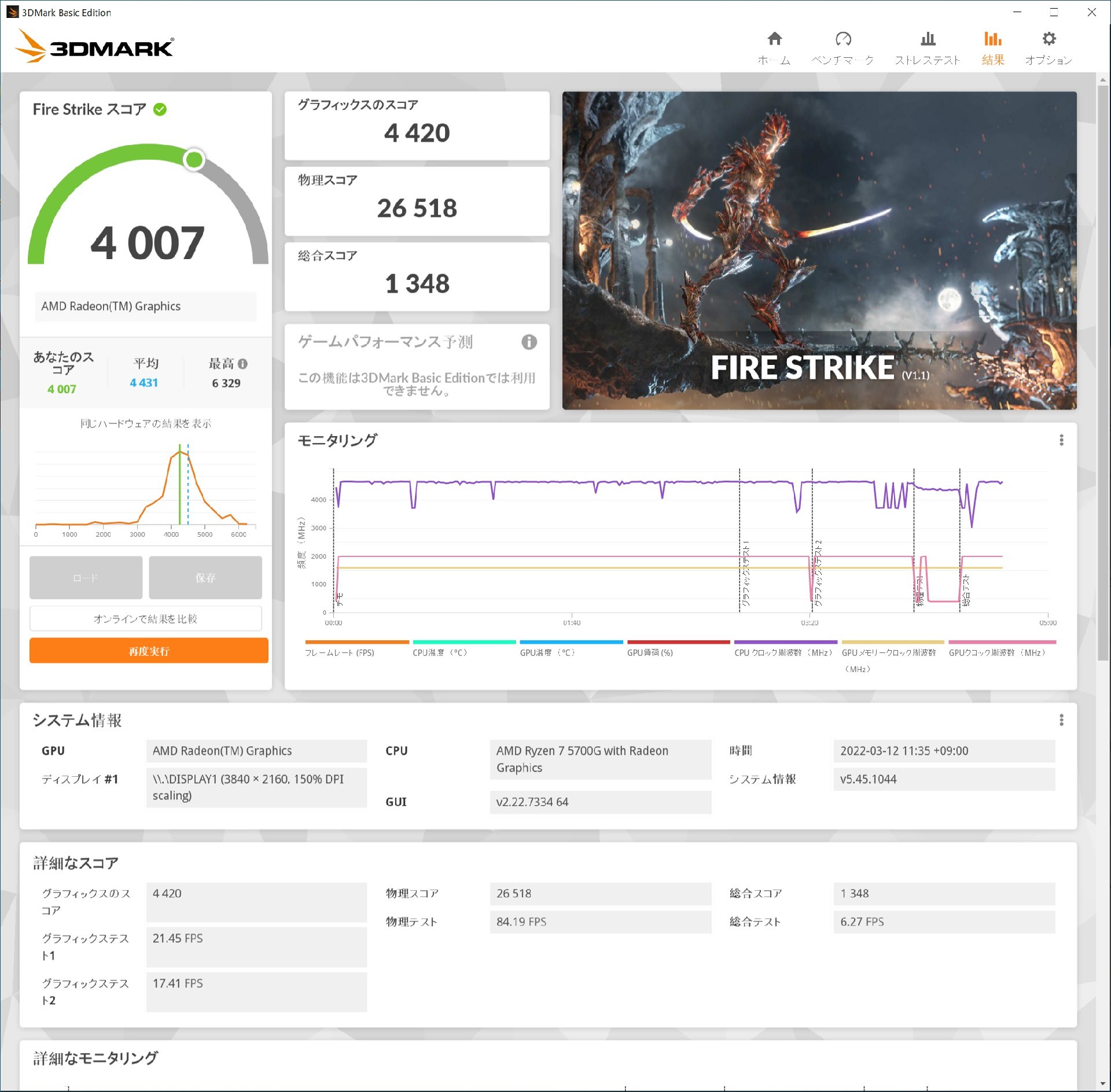Click オンラインで結果を比較 button
The height and width of the screenshot is (1092, 1111).
click(x=146, y=619)
